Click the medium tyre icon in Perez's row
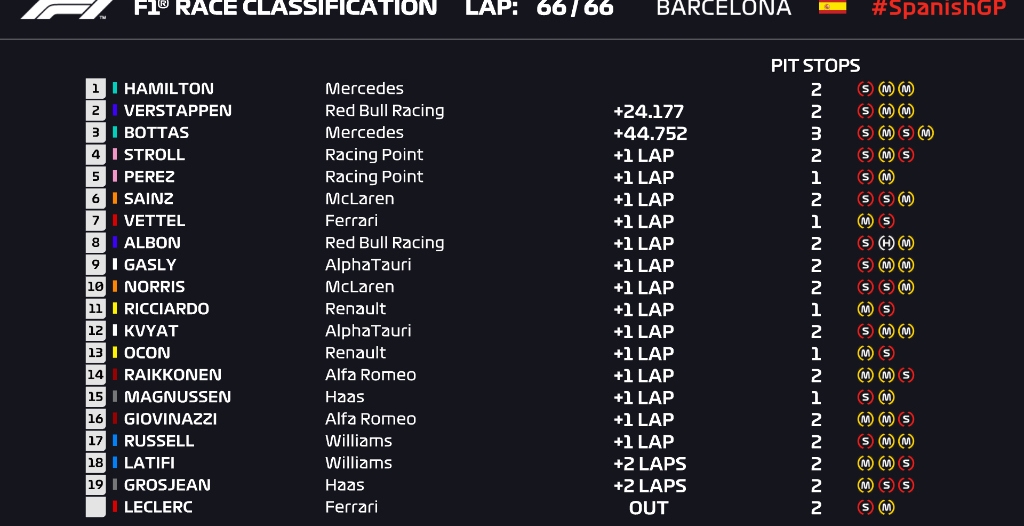Screen dimensions: 1024x526 tap(885, 177)
